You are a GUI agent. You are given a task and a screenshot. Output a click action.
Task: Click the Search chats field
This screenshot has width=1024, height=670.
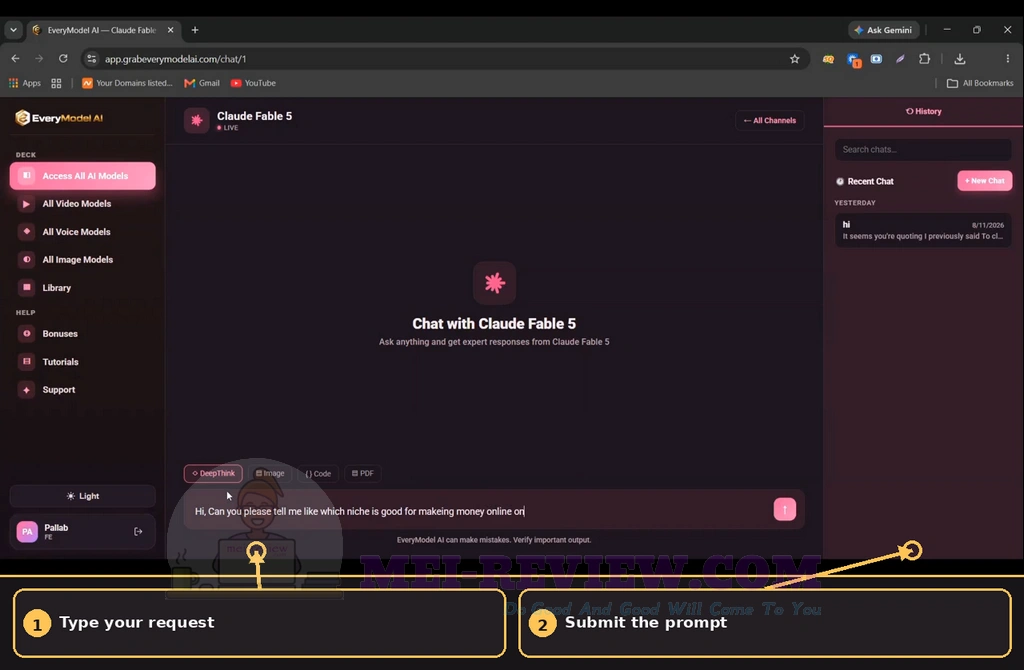923,150
